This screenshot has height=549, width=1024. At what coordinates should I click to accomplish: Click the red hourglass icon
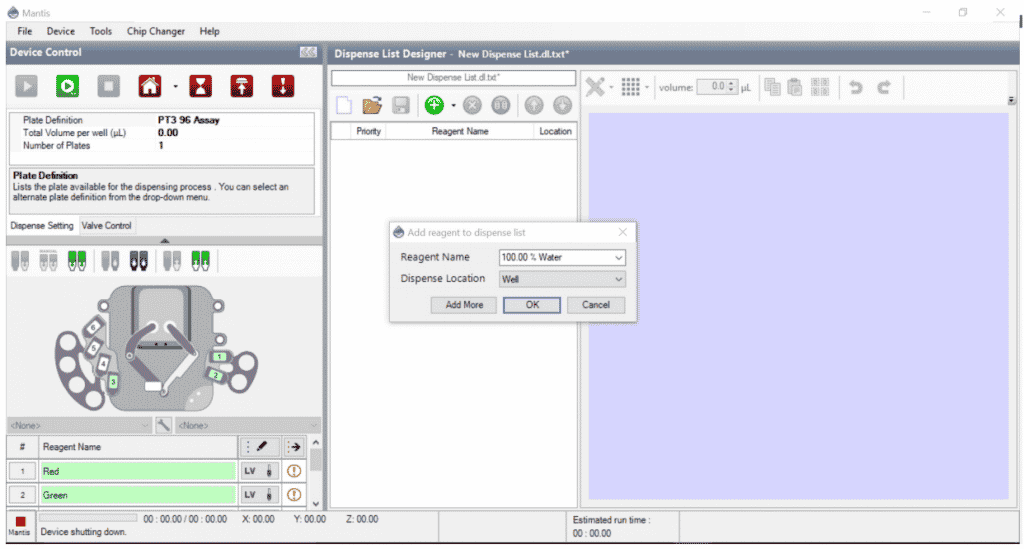(x=203, y=86)
